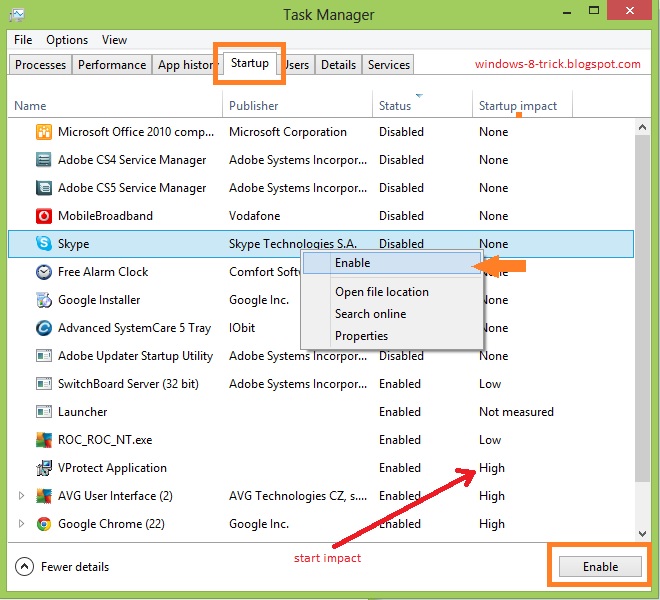Screen dimensions: 660x600
Task: Click the SwitchBoard Server icon
Action: click(x=44, y=384)
